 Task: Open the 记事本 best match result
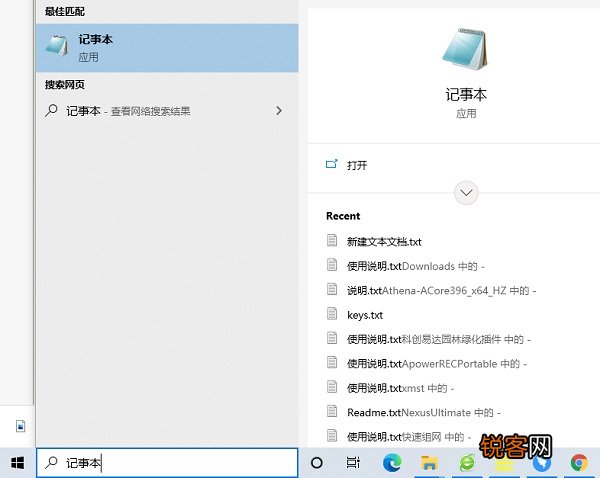167,48
